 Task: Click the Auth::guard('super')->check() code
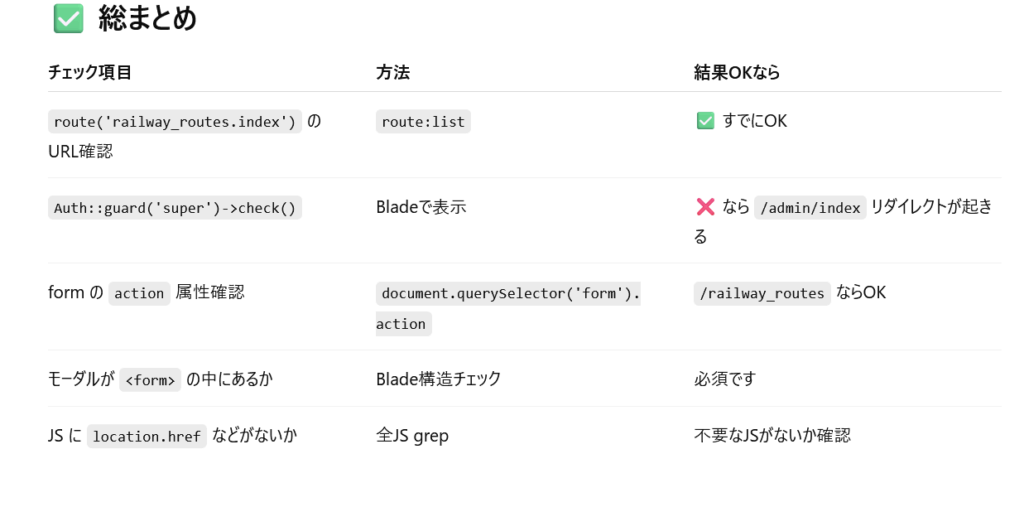[175, 208]
